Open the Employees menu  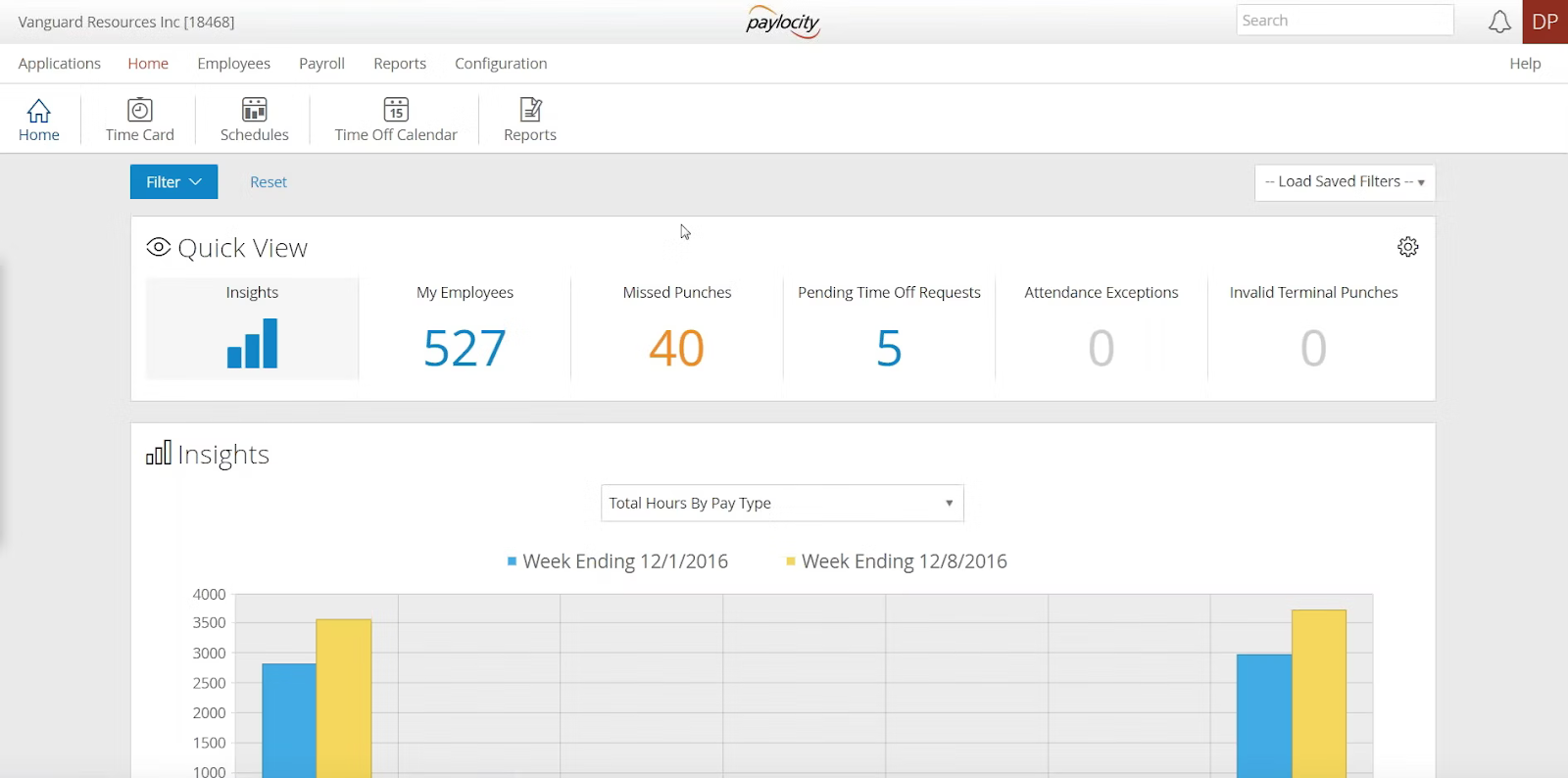[234, 64]
